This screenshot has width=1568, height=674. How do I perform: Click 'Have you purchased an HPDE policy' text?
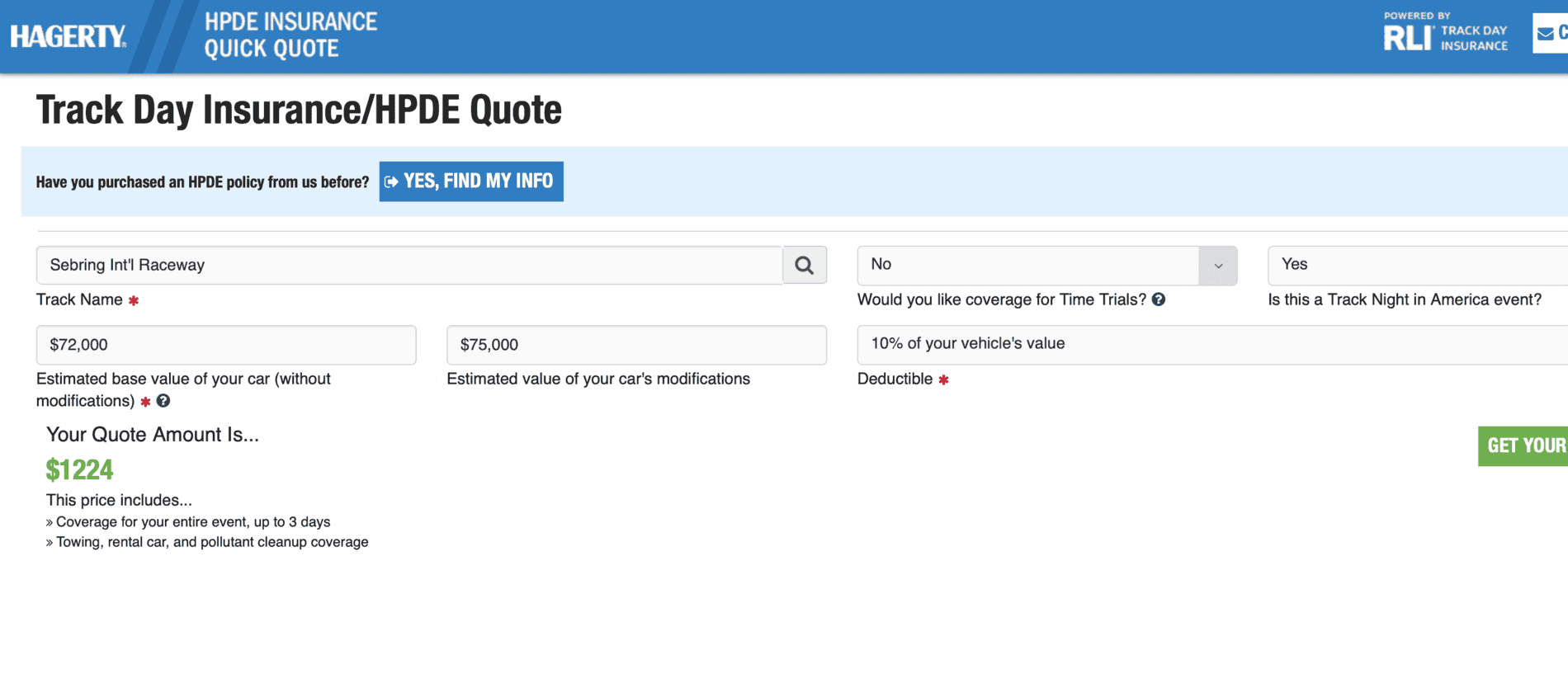[202, 182]
